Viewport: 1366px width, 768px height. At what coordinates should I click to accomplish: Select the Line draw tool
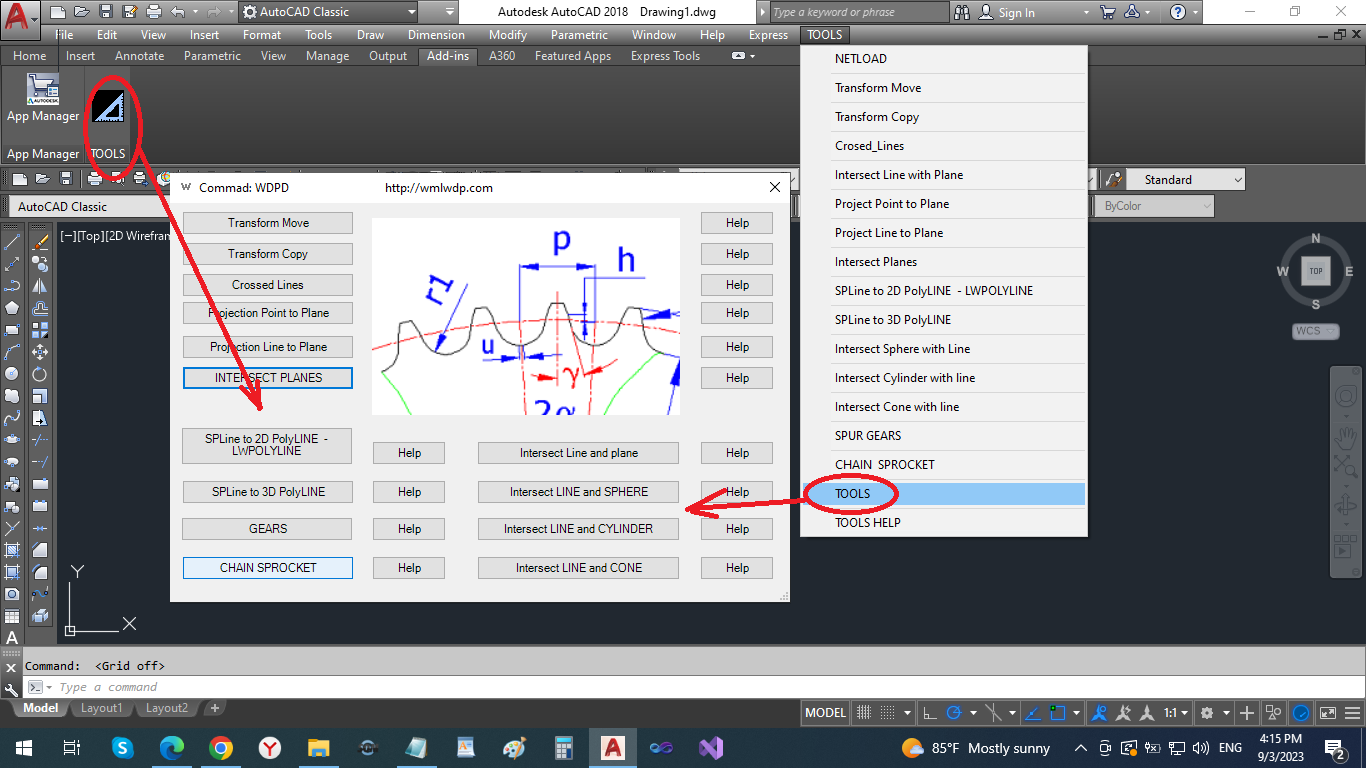point(13,241)
